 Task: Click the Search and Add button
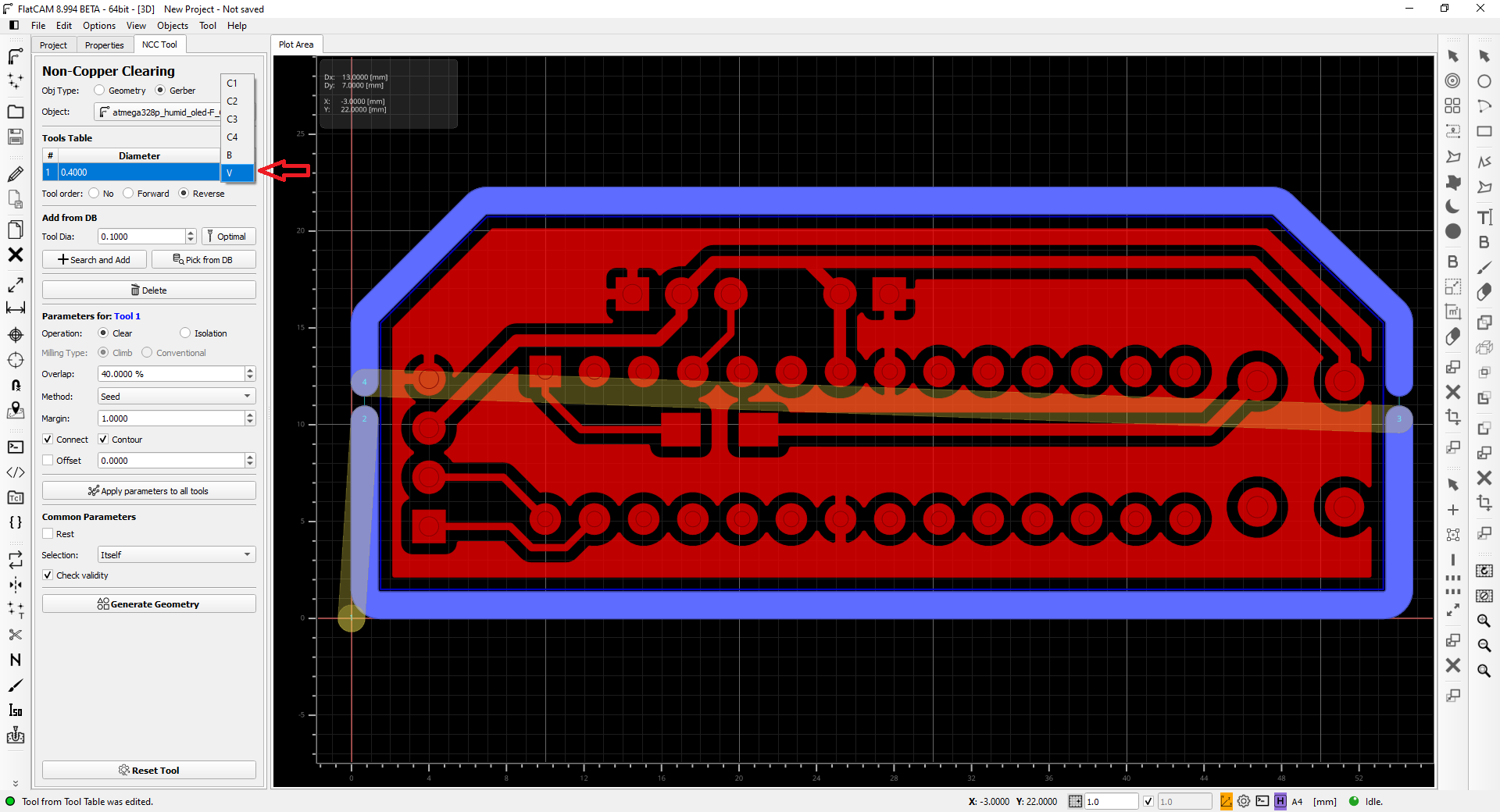94,260
